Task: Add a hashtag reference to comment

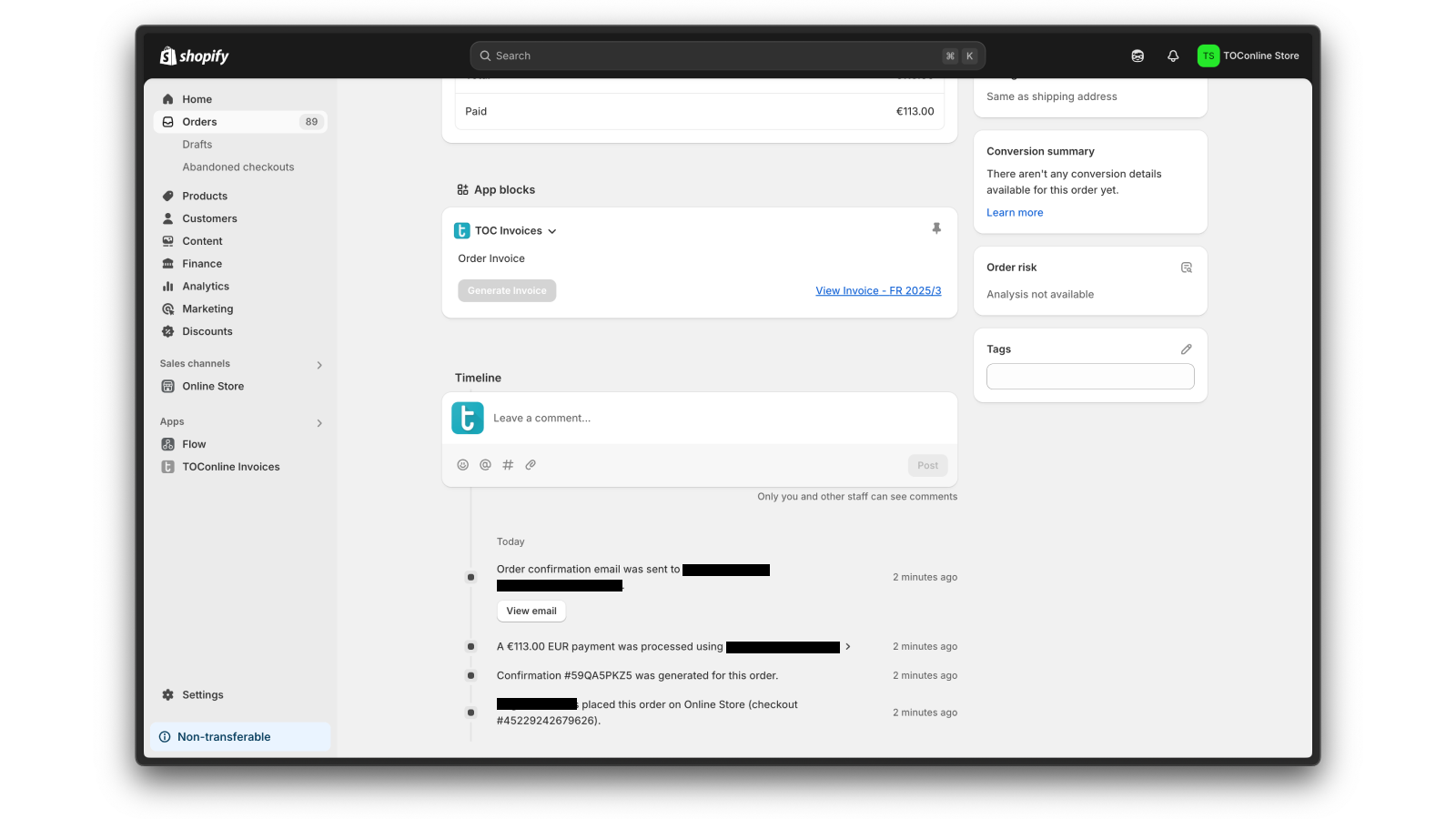Action: coord(508,465)
